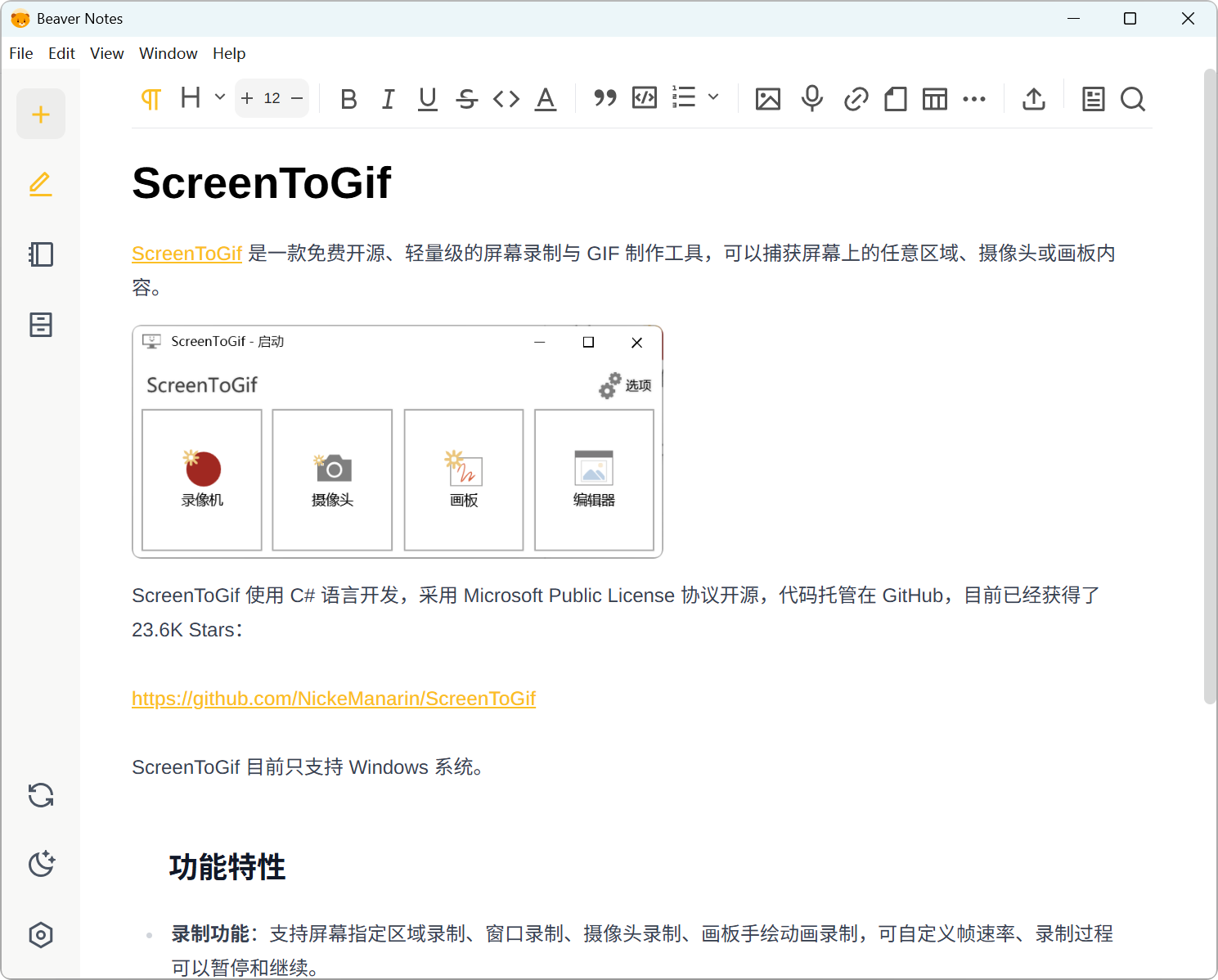
Task: Toggle italic formatting
Action: coord(388,99)
